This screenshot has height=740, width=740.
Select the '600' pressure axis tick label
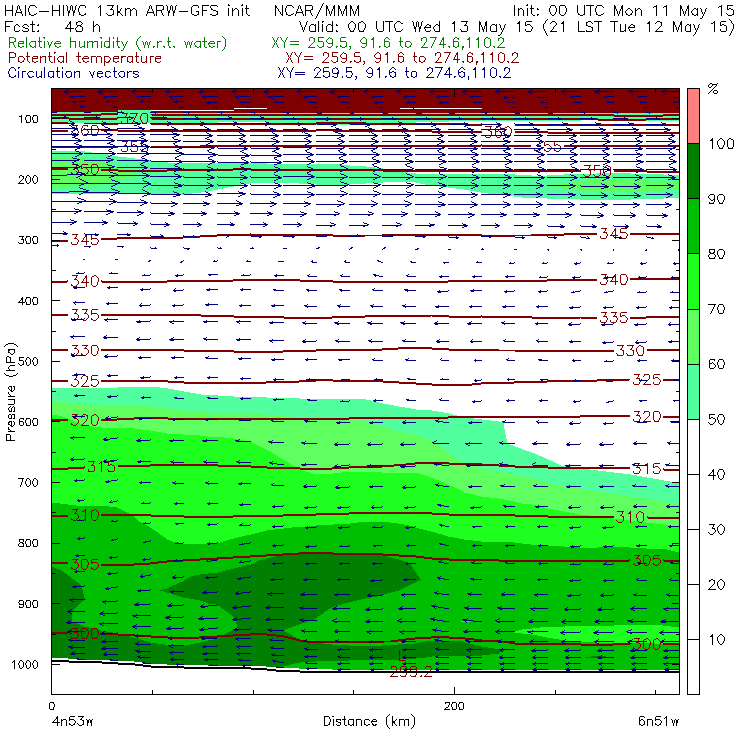click(28, 422)
